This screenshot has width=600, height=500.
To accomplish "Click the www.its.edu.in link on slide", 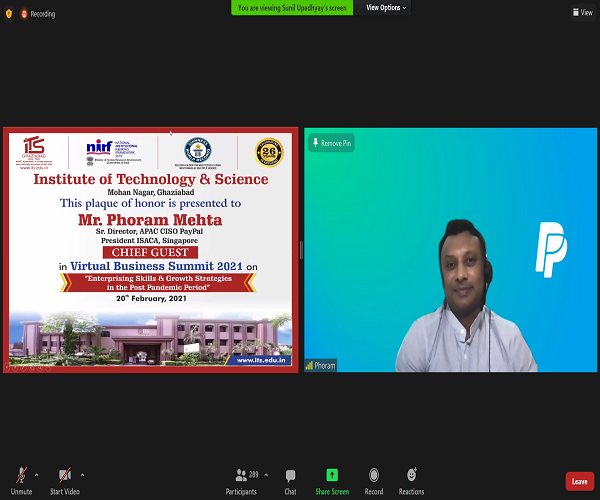I will (261, 360).
